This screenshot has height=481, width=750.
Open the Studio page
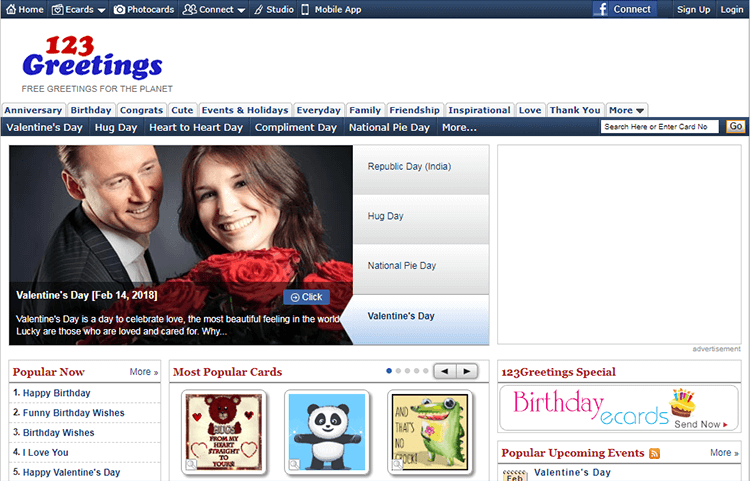tap(274, 10)
